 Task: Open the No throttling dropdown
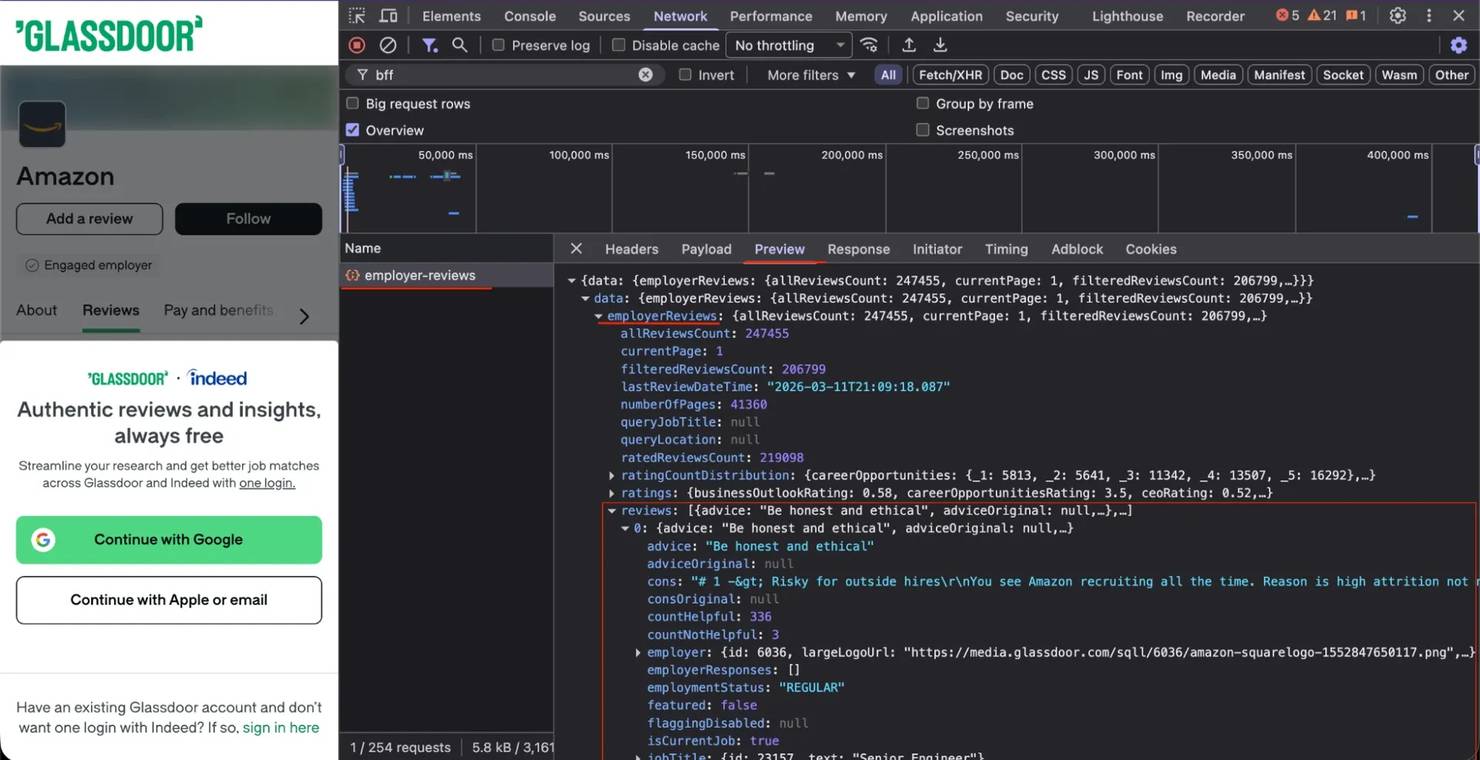(x=789, y=45)
